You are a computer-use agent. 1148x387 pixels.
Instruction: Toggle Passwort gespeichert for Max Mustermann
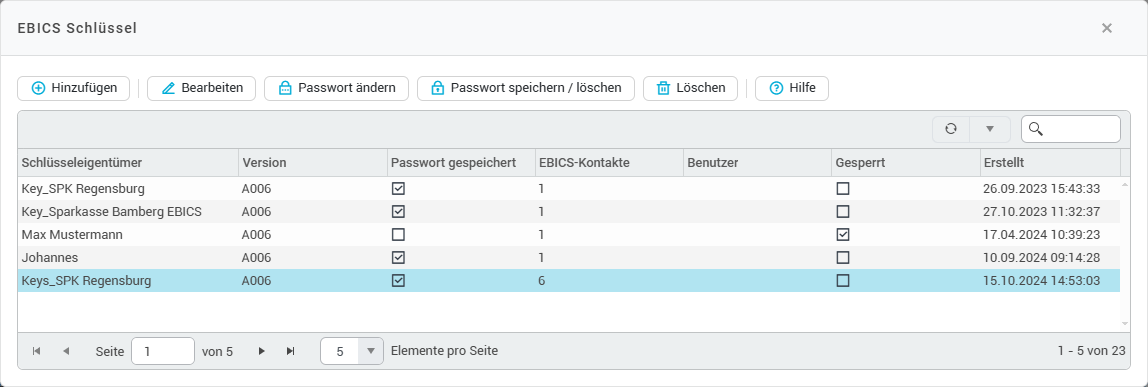[x=398, y=235]
